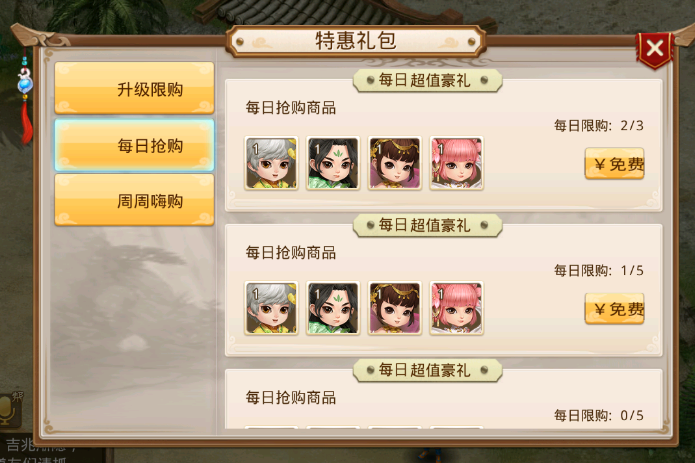The width and height of the screenshot is (695, 463).
Task: Tap the third 每日超值豪礼 banner
Action: point(428,370)
